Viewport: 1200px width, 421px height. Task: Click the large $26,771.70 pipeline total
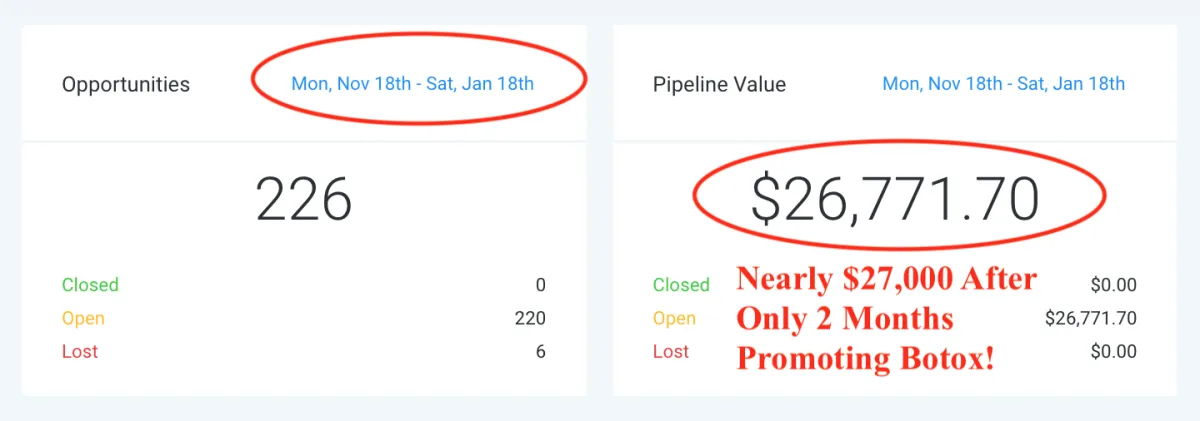click(896, 199)
